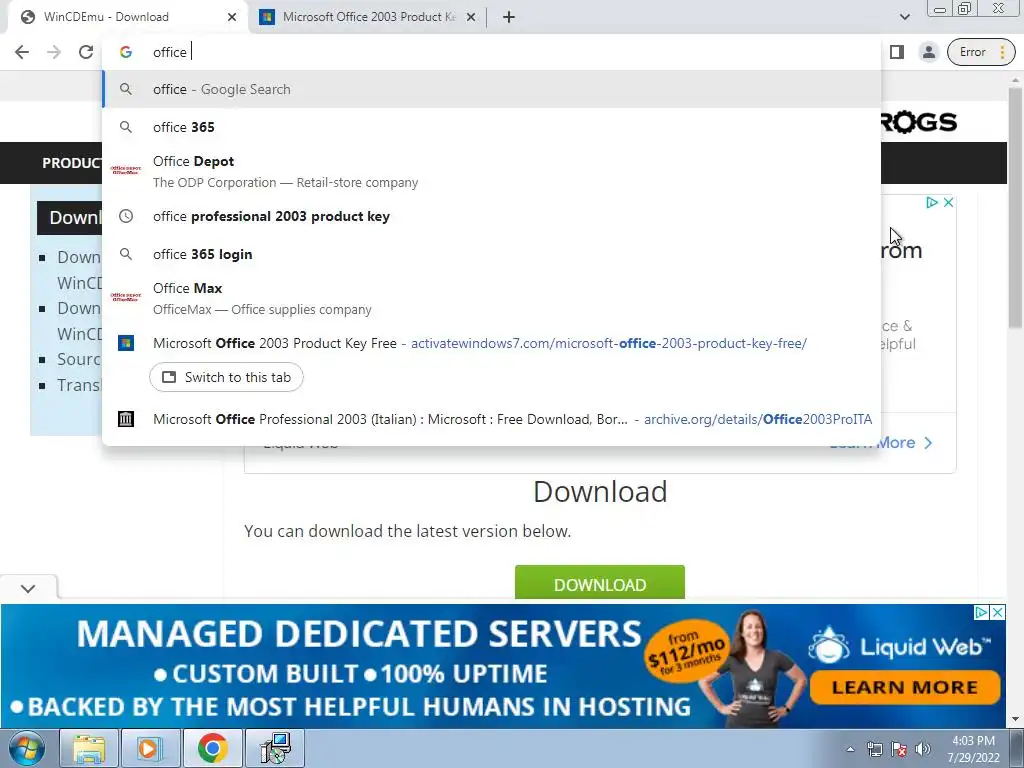The width and height of the screenshot is (1024, 768).
Task: Open Microsoft Office 2003 Product Key Free suggestion
Action: coord(492,343)
